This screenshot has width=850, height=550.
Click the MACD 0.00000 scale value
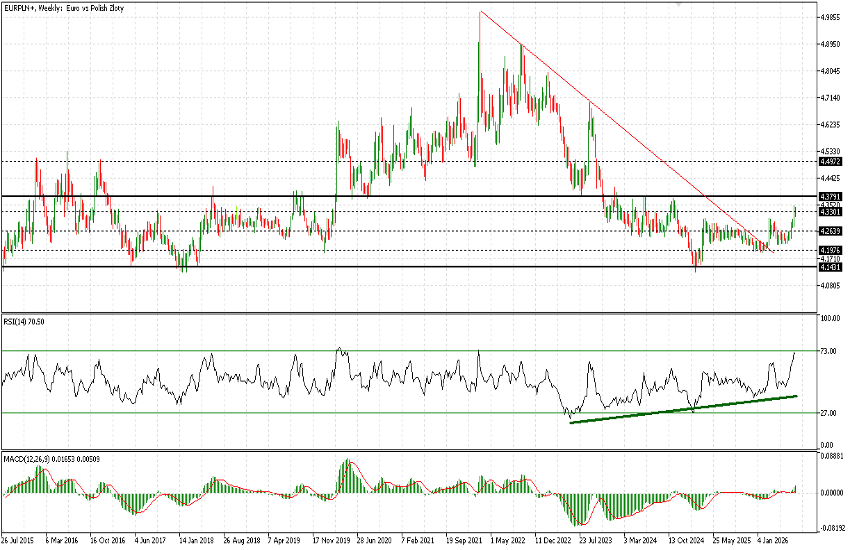pos(833,493)
